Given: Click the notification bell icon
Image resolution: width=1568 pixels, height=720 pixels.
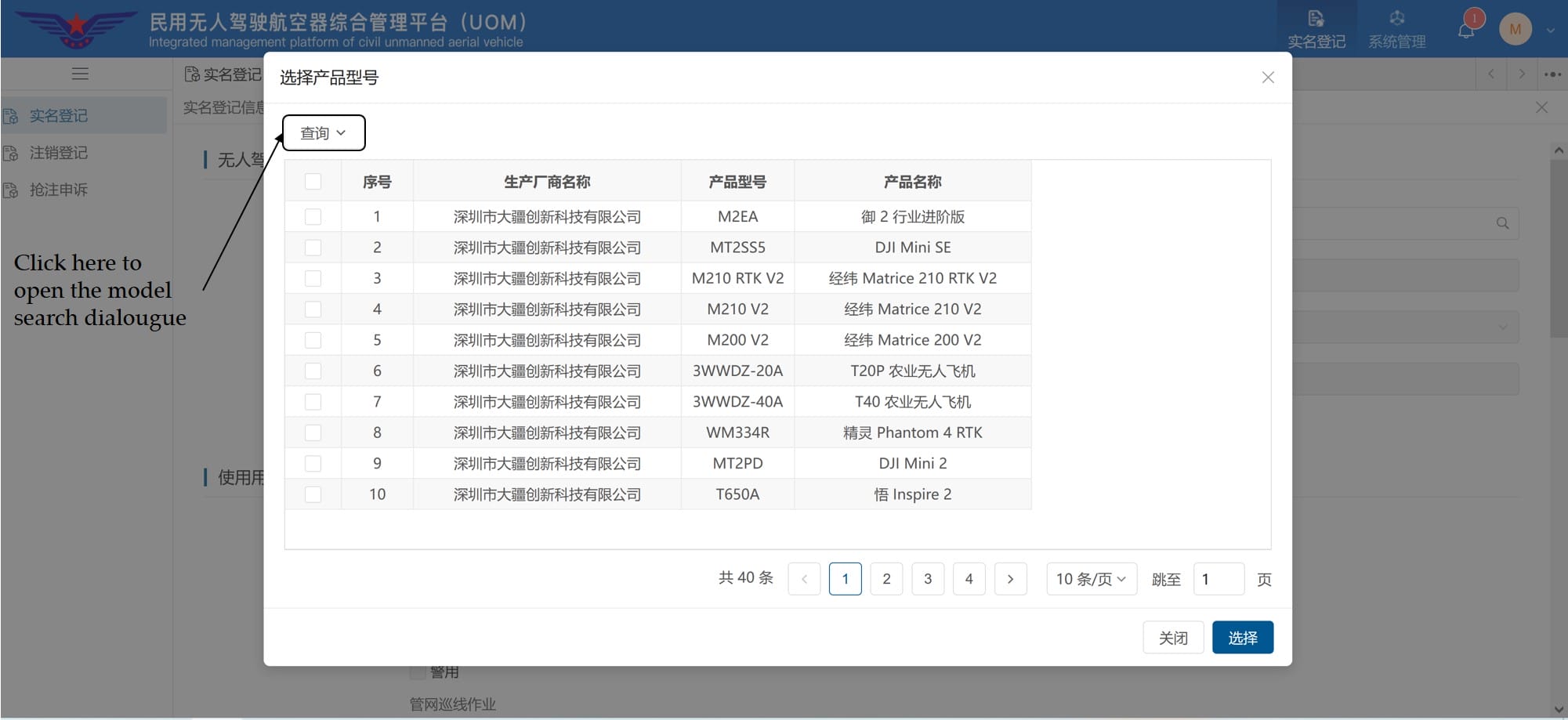Looking at the screenshot, I should 1465,31.
